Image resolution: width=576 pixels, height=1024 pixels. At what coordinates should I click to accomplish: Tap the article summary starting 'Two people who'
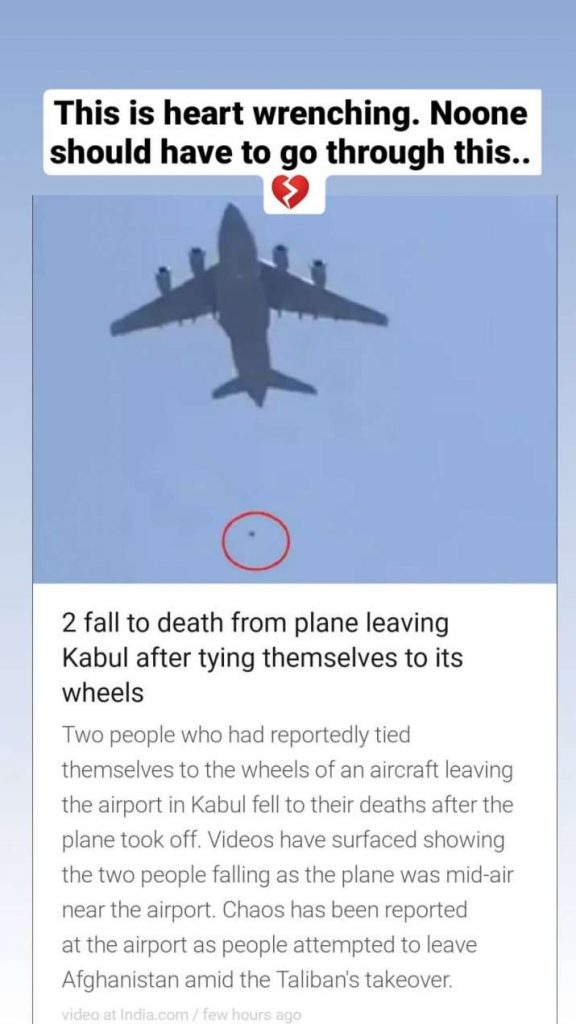tap(288, 857)
